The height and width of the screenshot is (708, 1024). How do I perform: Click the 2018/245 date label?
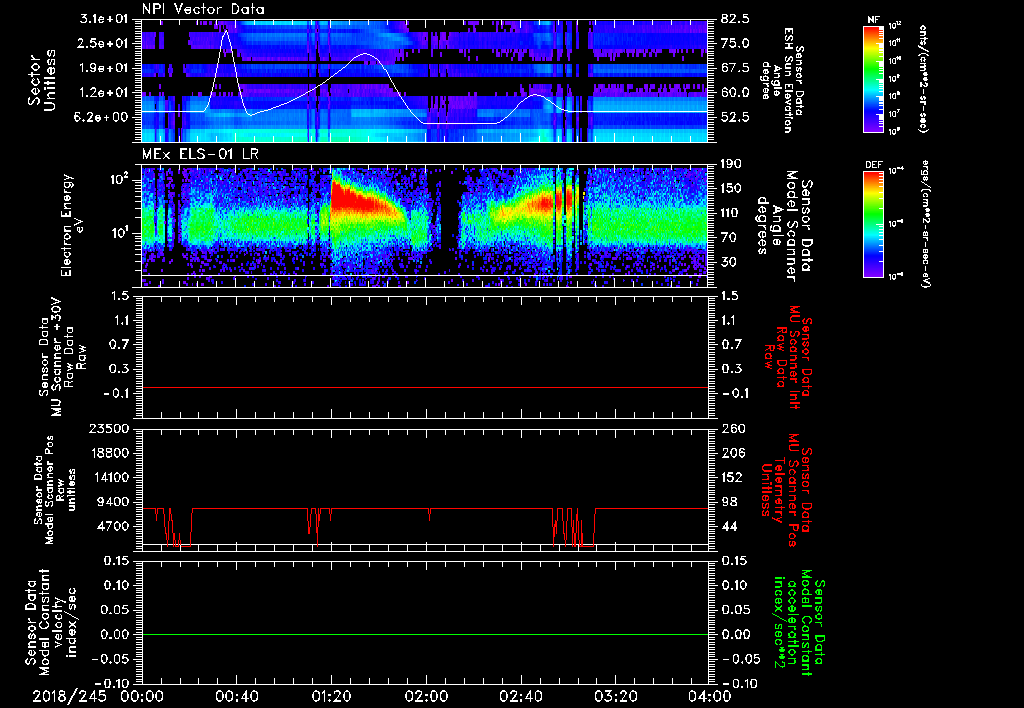click(x=70, y=695)
